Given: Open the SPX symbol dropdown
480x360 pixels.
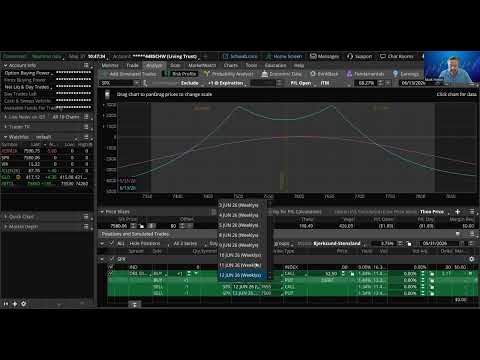Looking at the screenshot, I should coord(136,83).
